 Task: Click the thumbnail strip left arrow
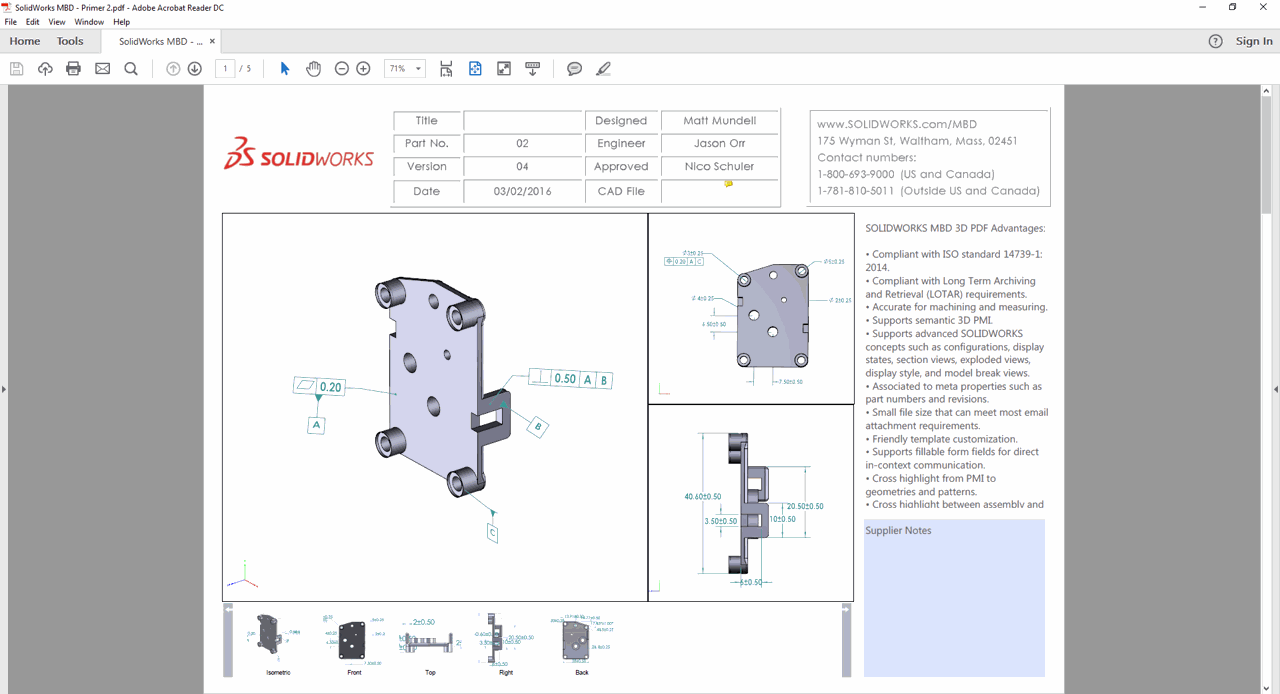pos(228,609)
